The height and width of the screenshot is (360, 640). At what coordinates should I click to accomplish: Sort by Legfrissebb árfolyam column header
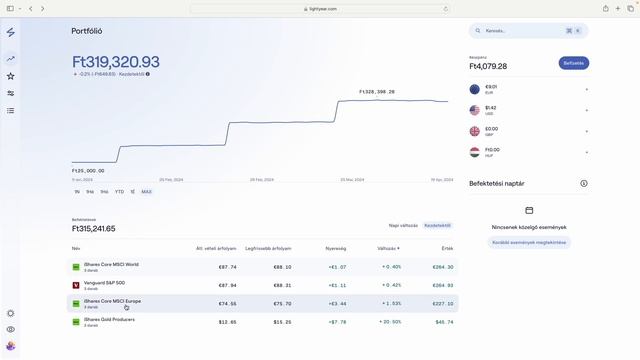268,248
